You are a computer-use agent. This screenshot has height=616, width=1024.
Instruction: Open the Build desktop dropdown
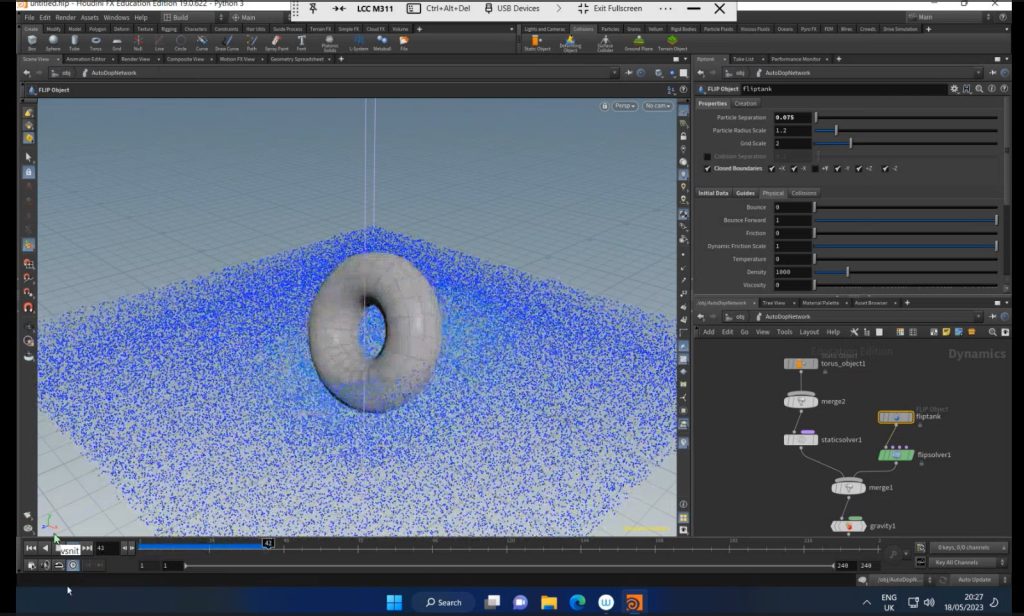[193, 18]
